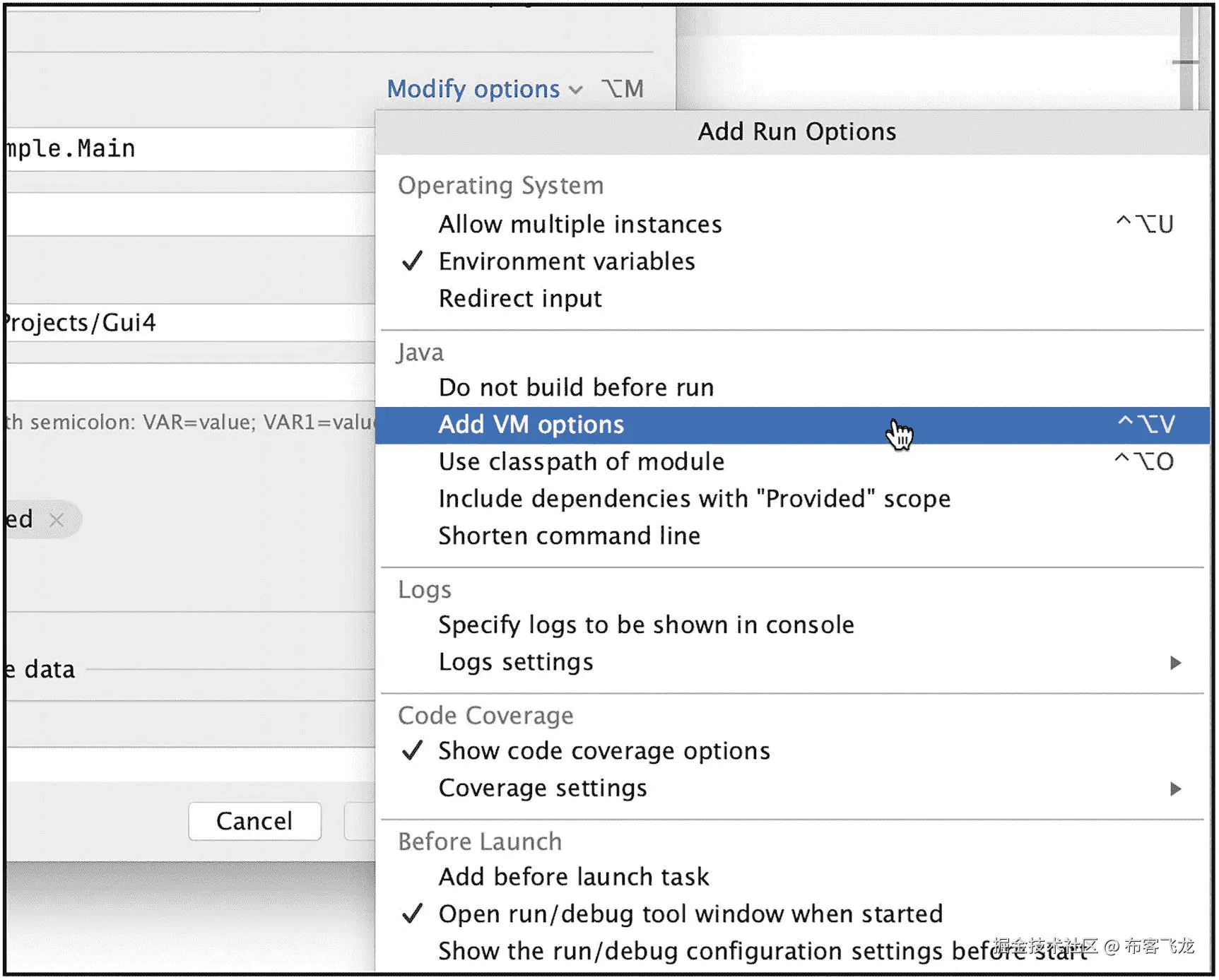Toggle Environment variables option
The image size is (1219, 980).
[x=566, y=261]
